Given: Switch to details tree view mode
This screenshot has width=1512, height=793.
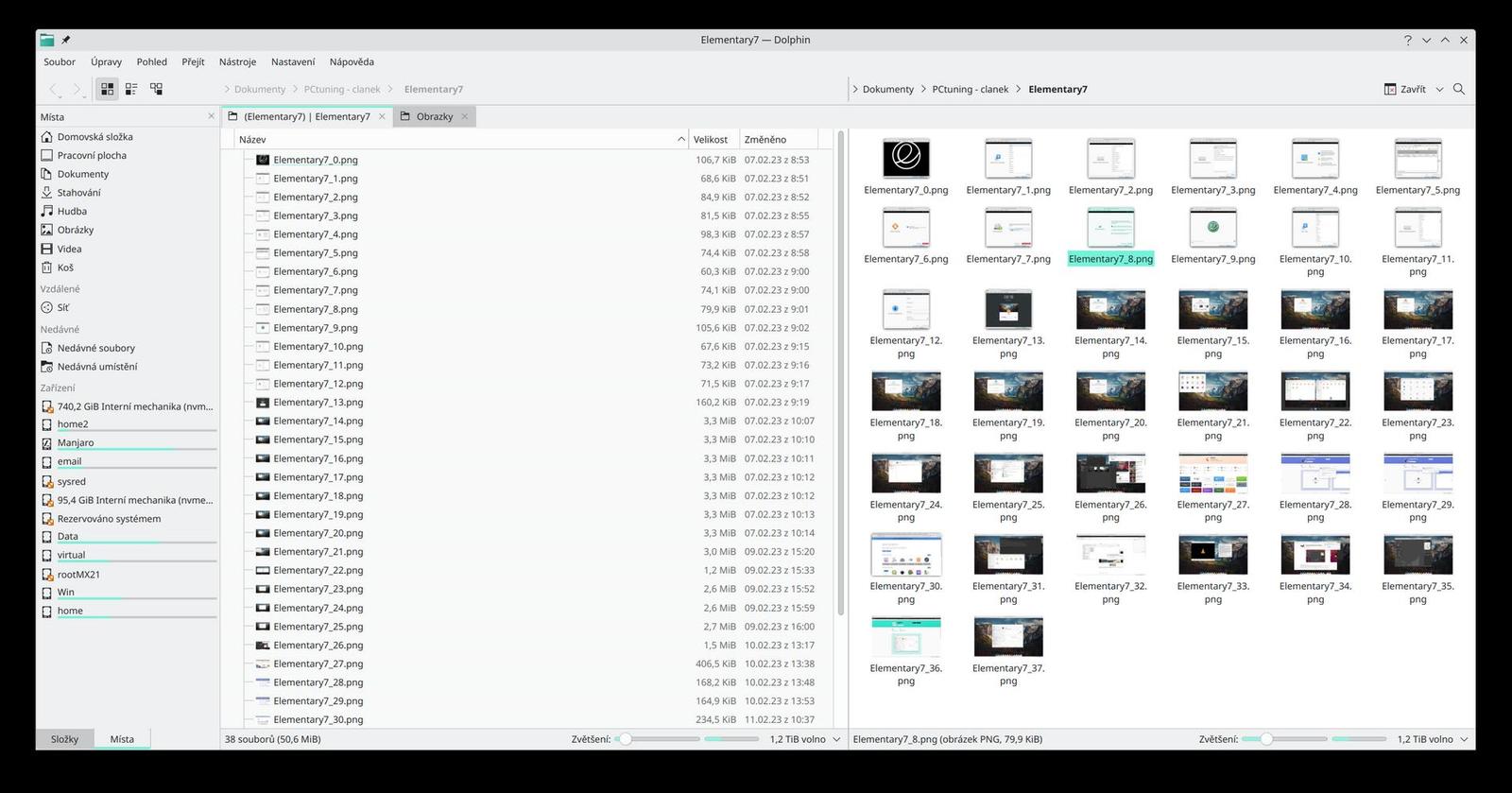Looking at the screenshot, I should 156,89.
